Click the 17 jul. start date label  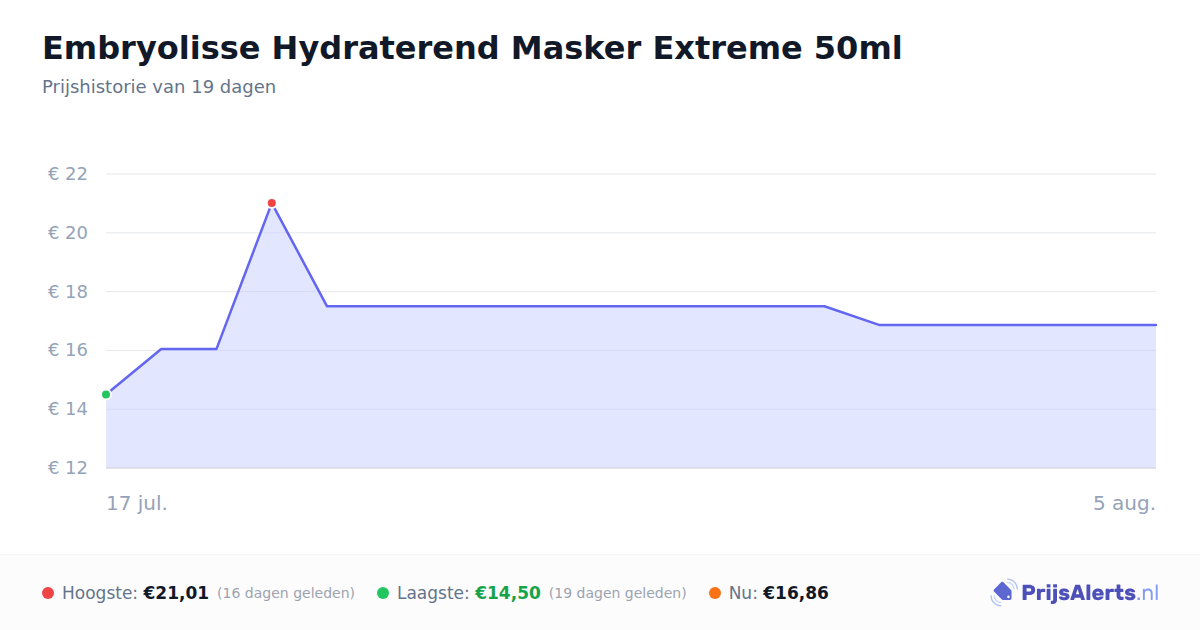click(137, 503)
